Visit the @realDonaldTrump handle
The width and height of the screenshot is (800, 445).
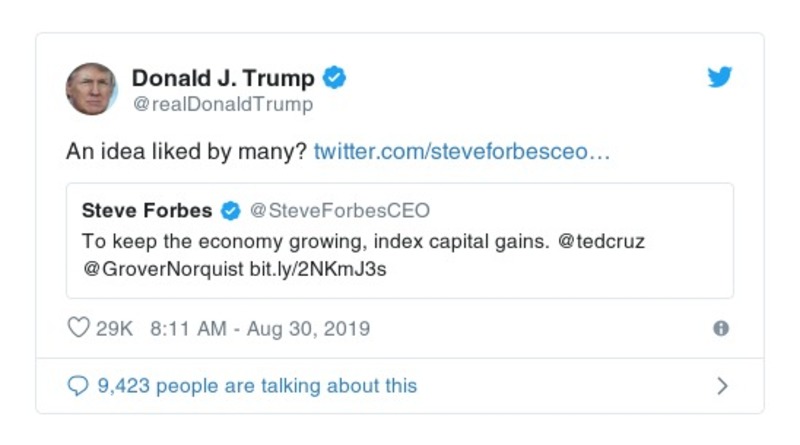[x=222, y=104]
